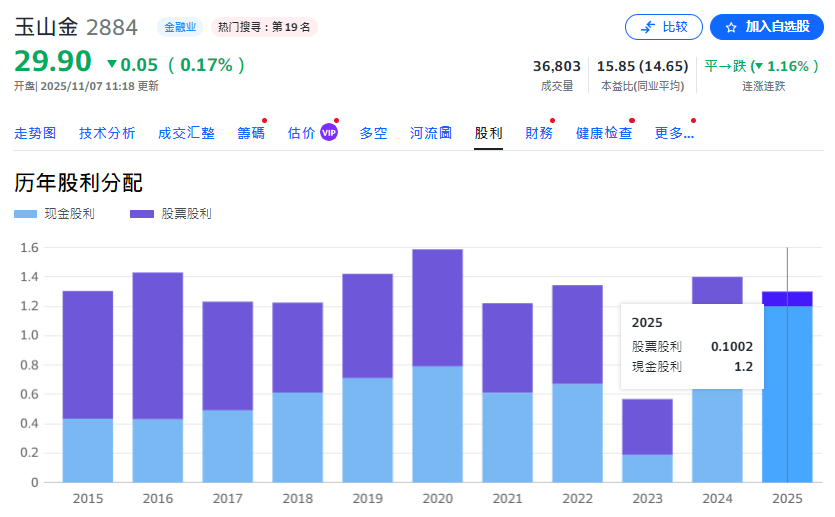835x517 pixels.
Task: Click the 2020 dividend bar
Action: coord(437,366)
